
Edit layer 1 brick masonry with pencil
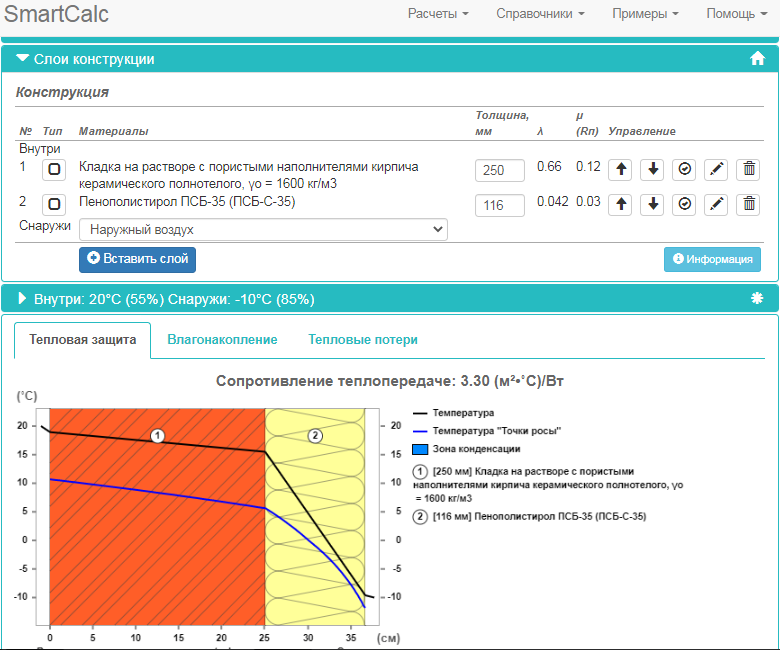(x=716, y=170)
